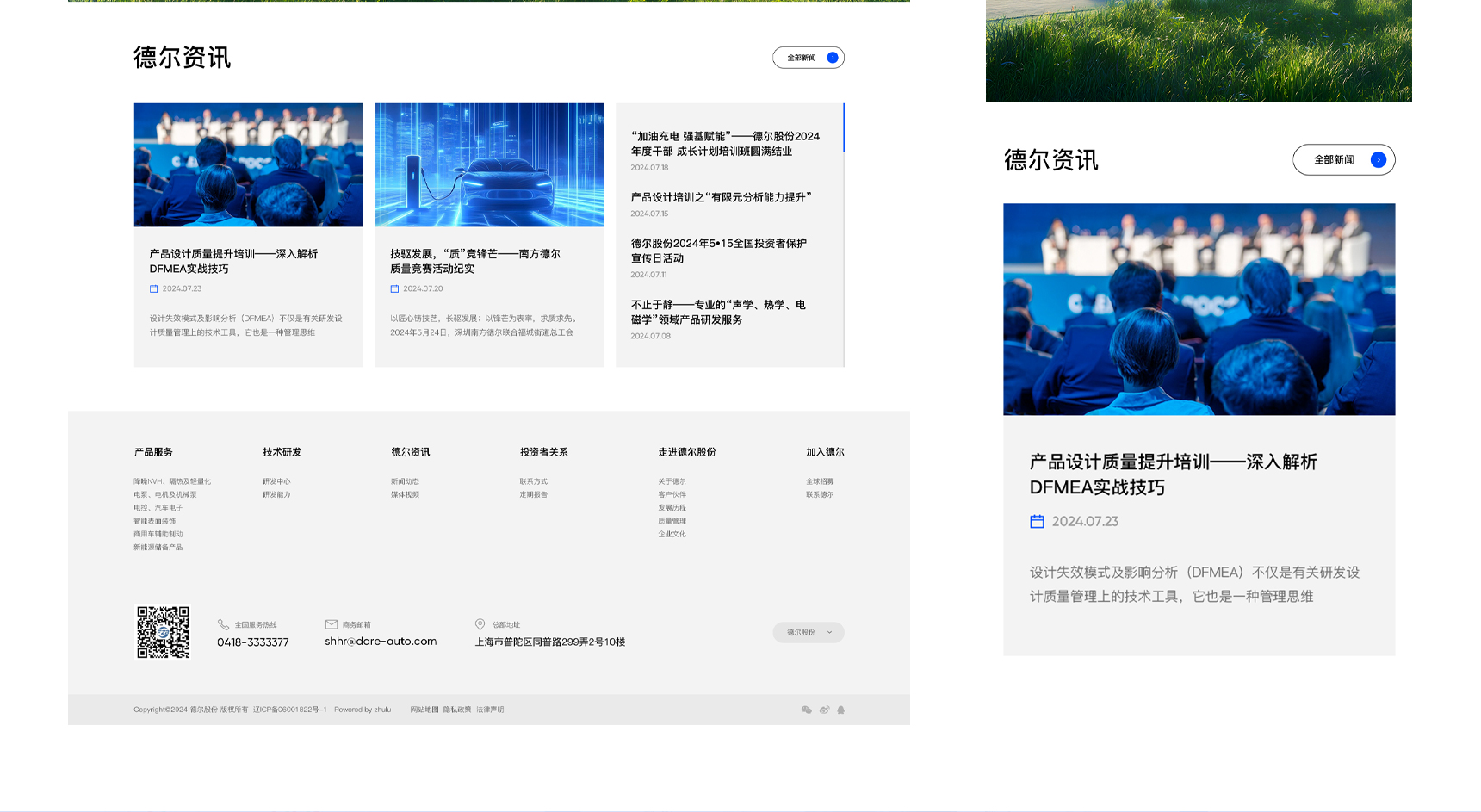Click the 技术研发 footer heading
Screen dimensions: 1481x812
[x=282, y=452]
